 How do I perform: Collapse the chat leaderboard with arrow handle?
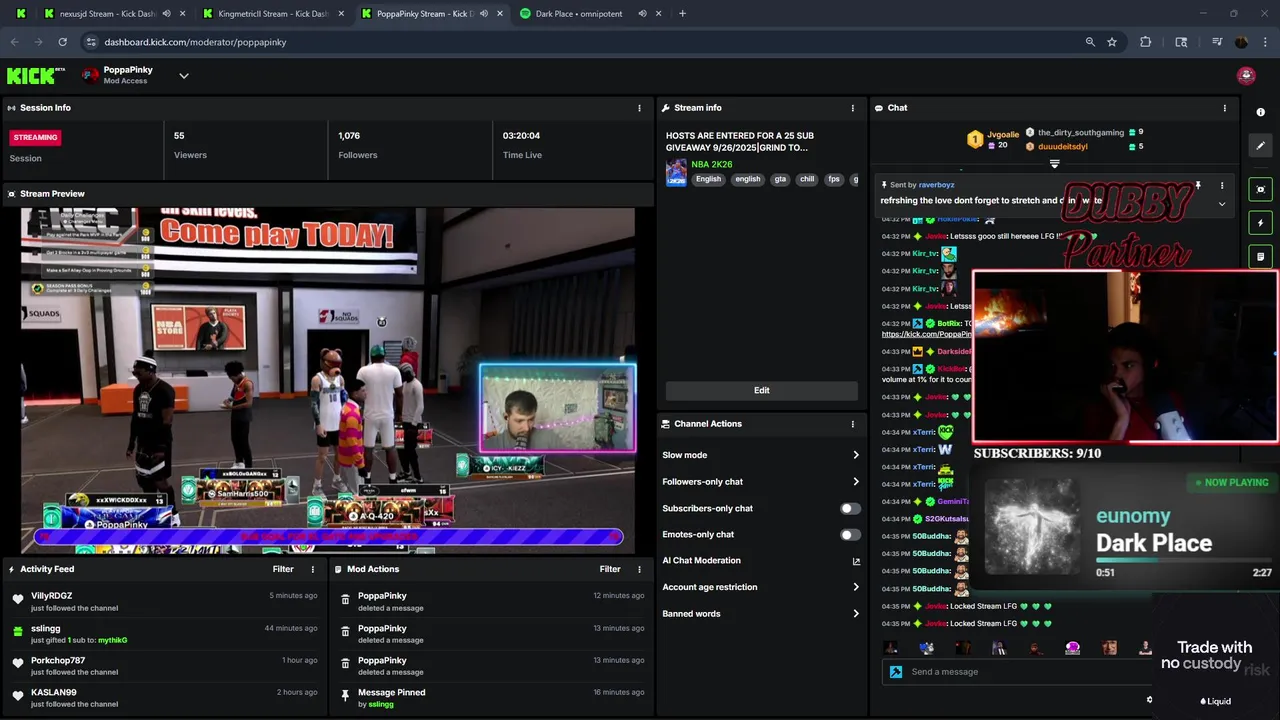click(1054, 164)
